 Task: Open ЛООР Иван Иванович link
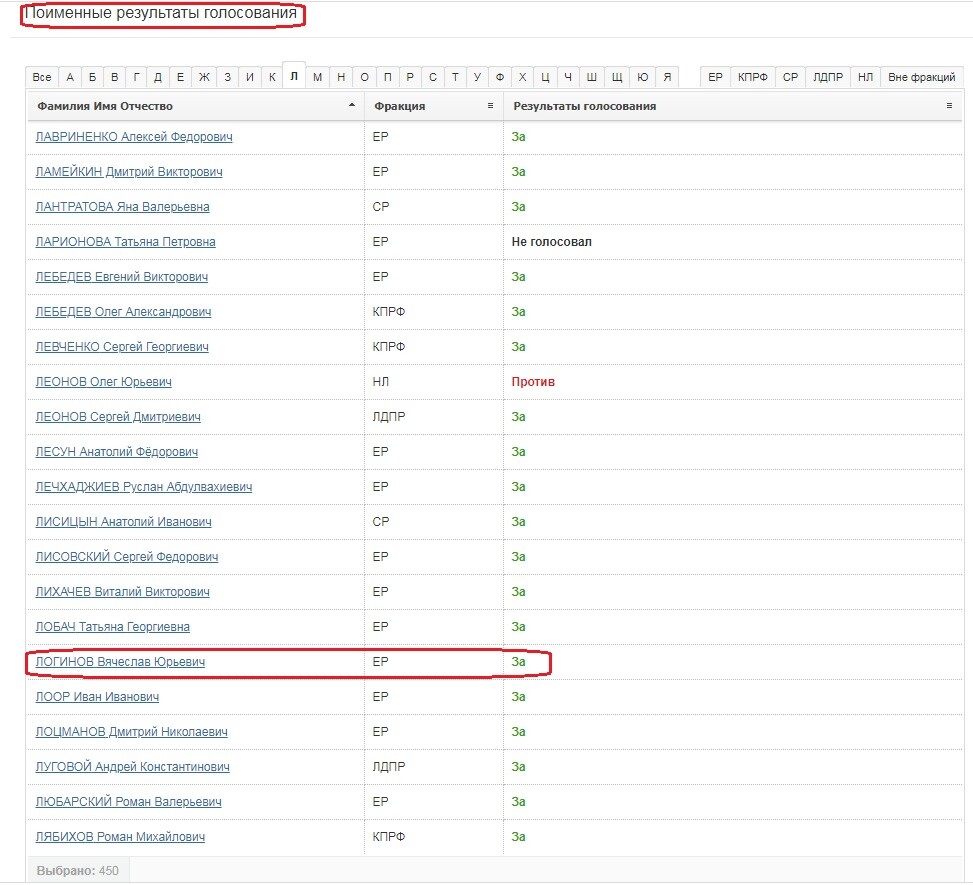[97, 696]
